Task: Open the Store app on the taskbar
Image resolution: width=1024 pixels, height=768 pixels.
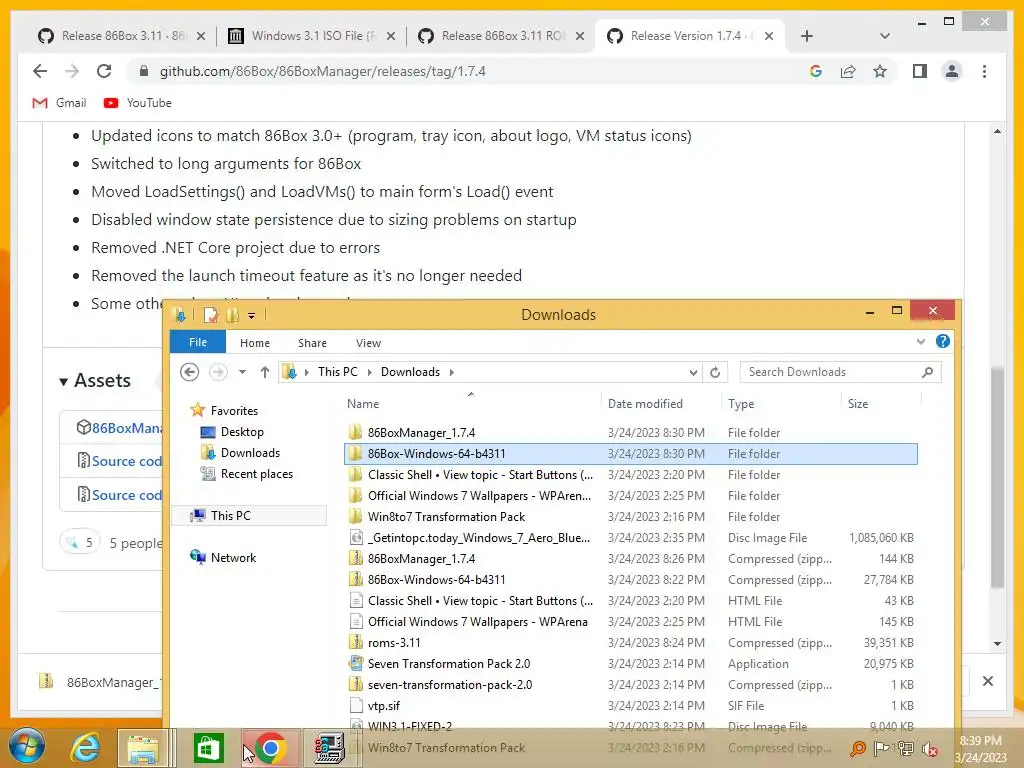Action: pos(208,748)
